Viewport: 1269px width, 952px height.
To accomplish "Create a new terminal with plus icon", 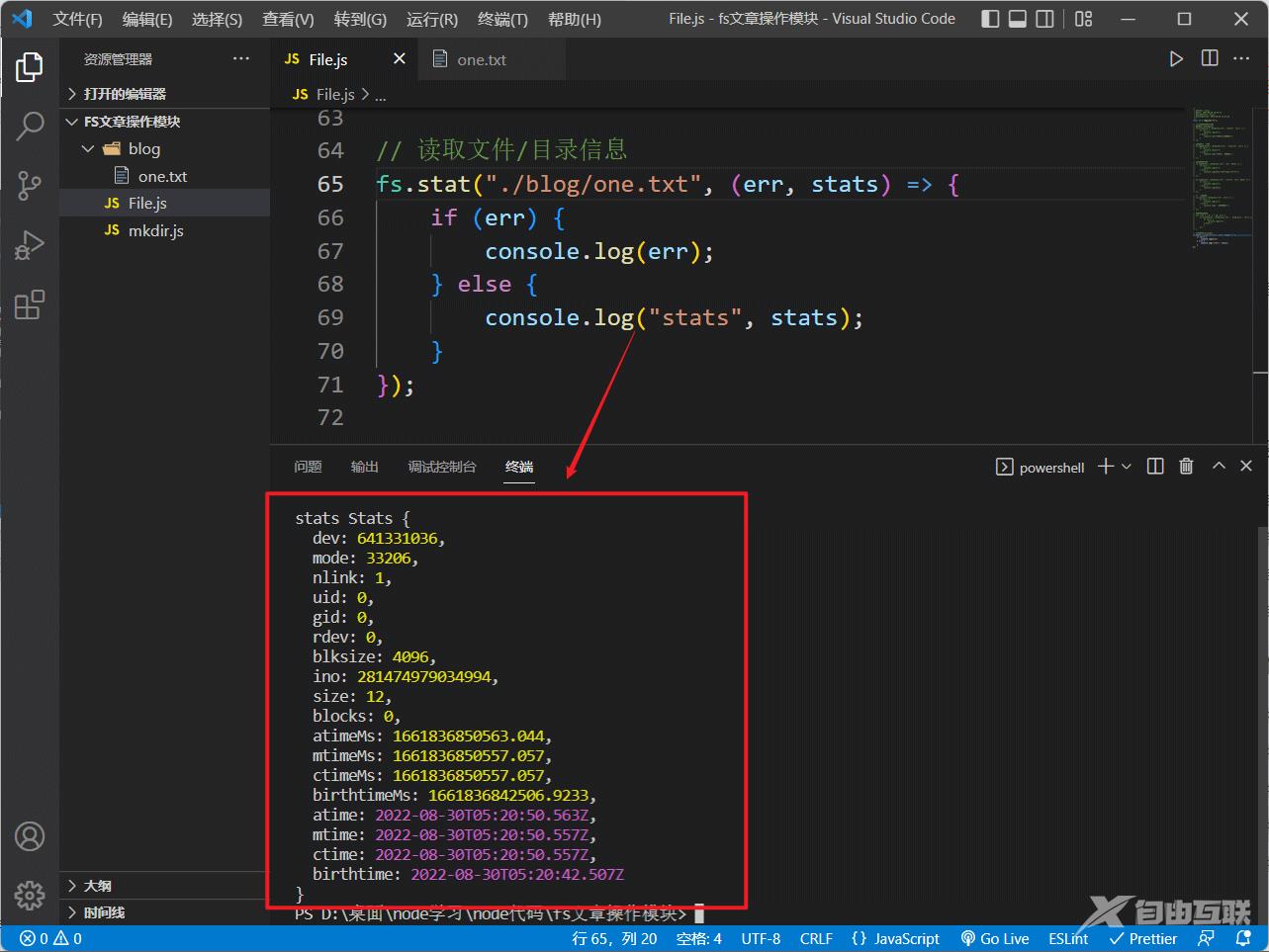I will pos(1106,467).
